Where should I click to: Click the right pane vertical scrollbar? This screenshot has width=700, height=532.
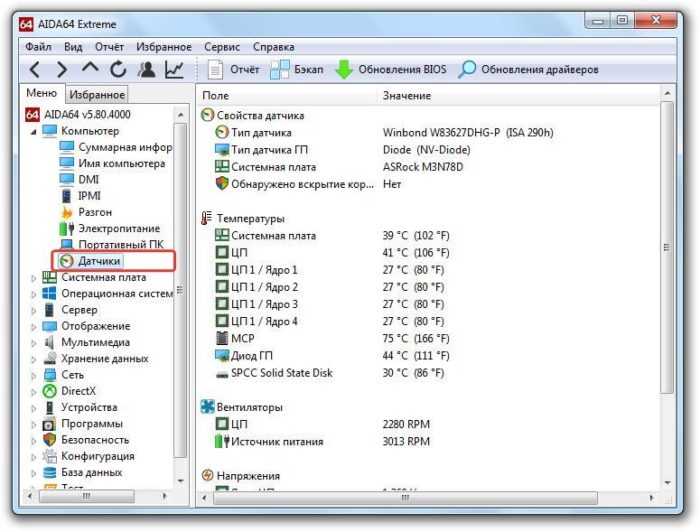[667, 248]
